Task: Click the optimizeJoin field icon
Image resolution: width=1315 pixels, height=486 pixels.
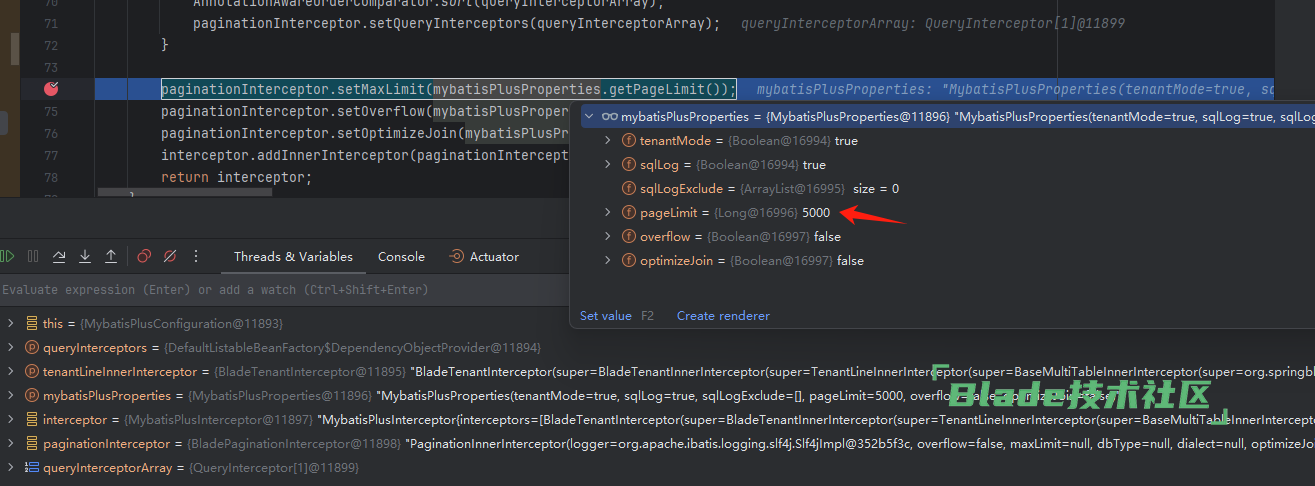Action: click(629, 261)
